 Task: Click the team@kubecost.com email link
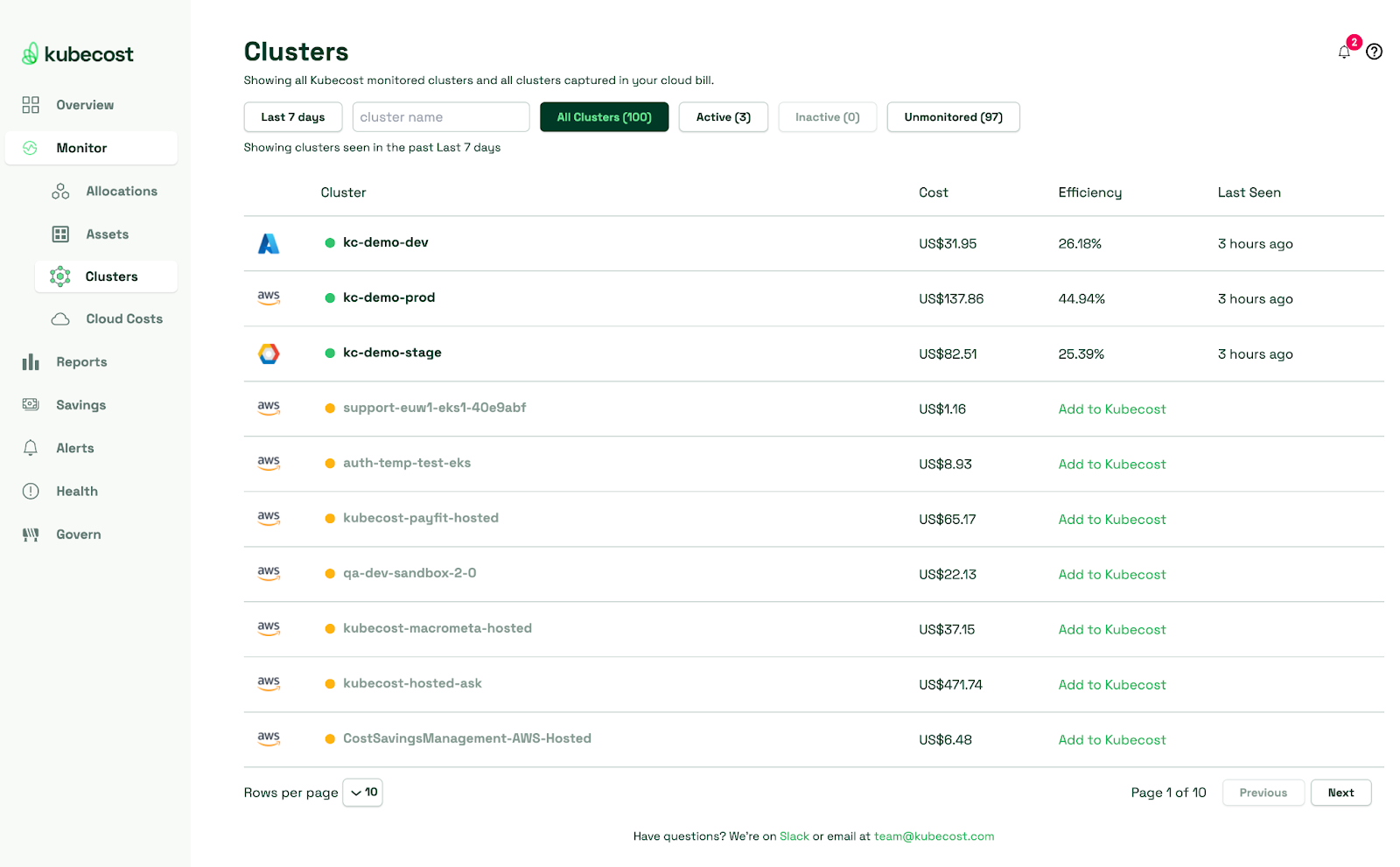(x=934, y=836)
